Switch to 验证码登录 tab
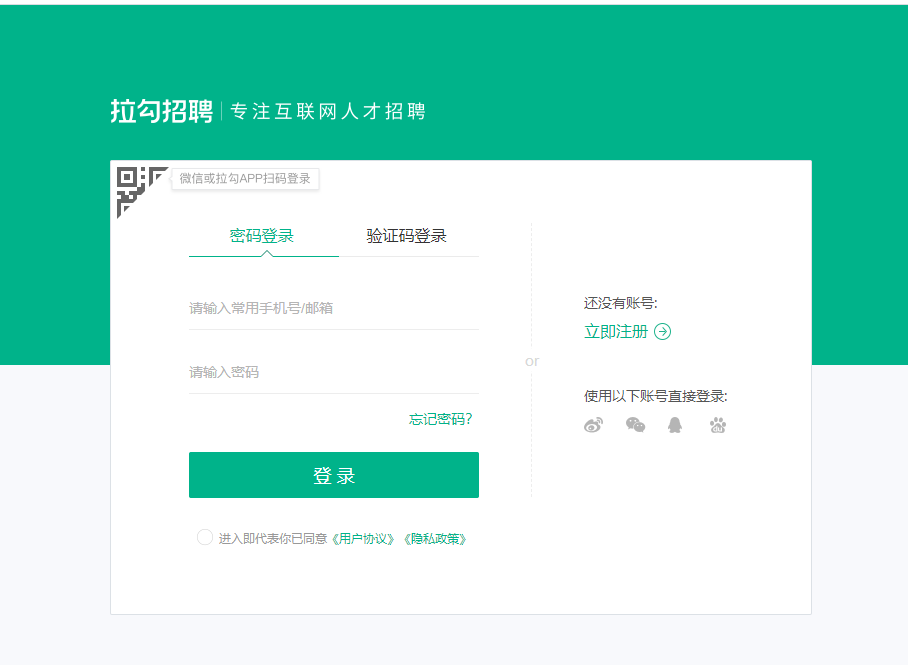This screenshot has width=908, height=665. point(407,236)
